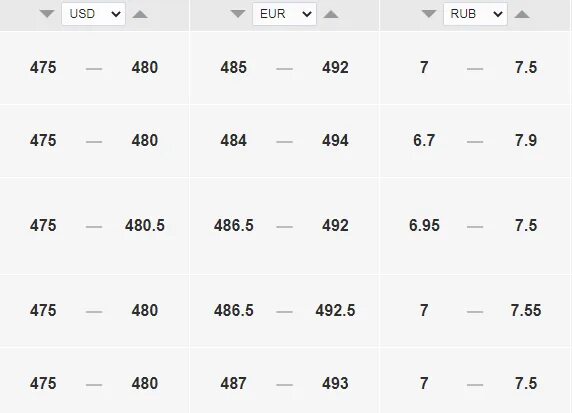This screenshot has height=413, width=572.
Task: Sort USD column descending with down arrow
Action: click(47, 14)
